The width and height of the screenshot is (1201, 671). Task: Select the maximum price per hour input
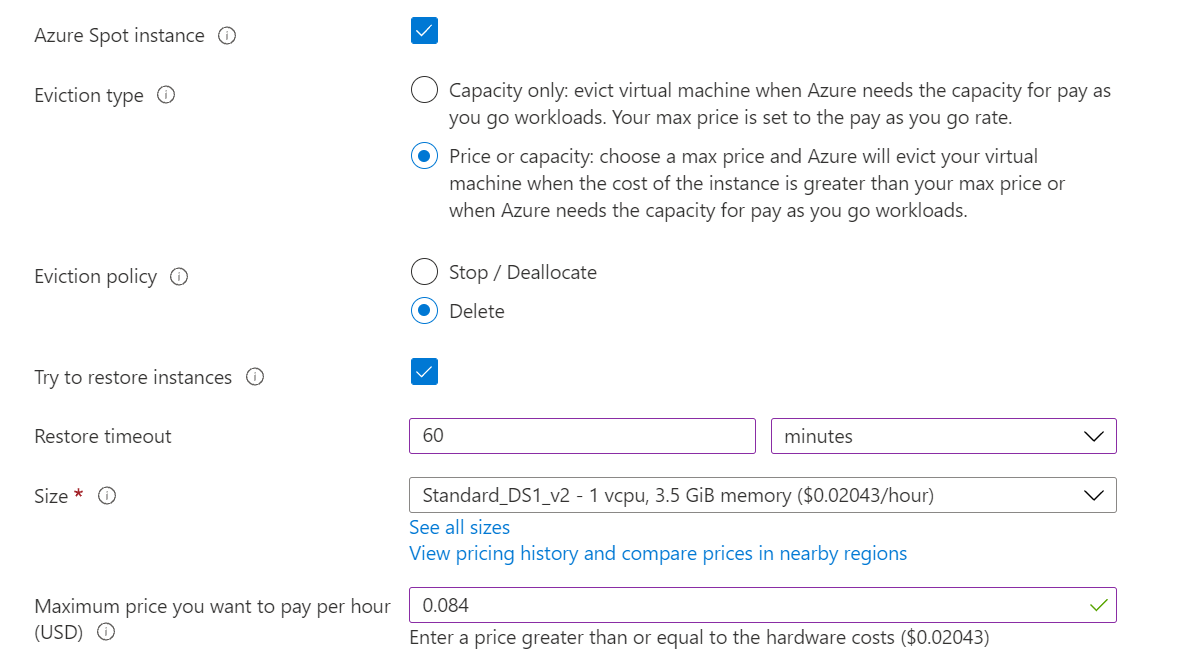[700, 605]
